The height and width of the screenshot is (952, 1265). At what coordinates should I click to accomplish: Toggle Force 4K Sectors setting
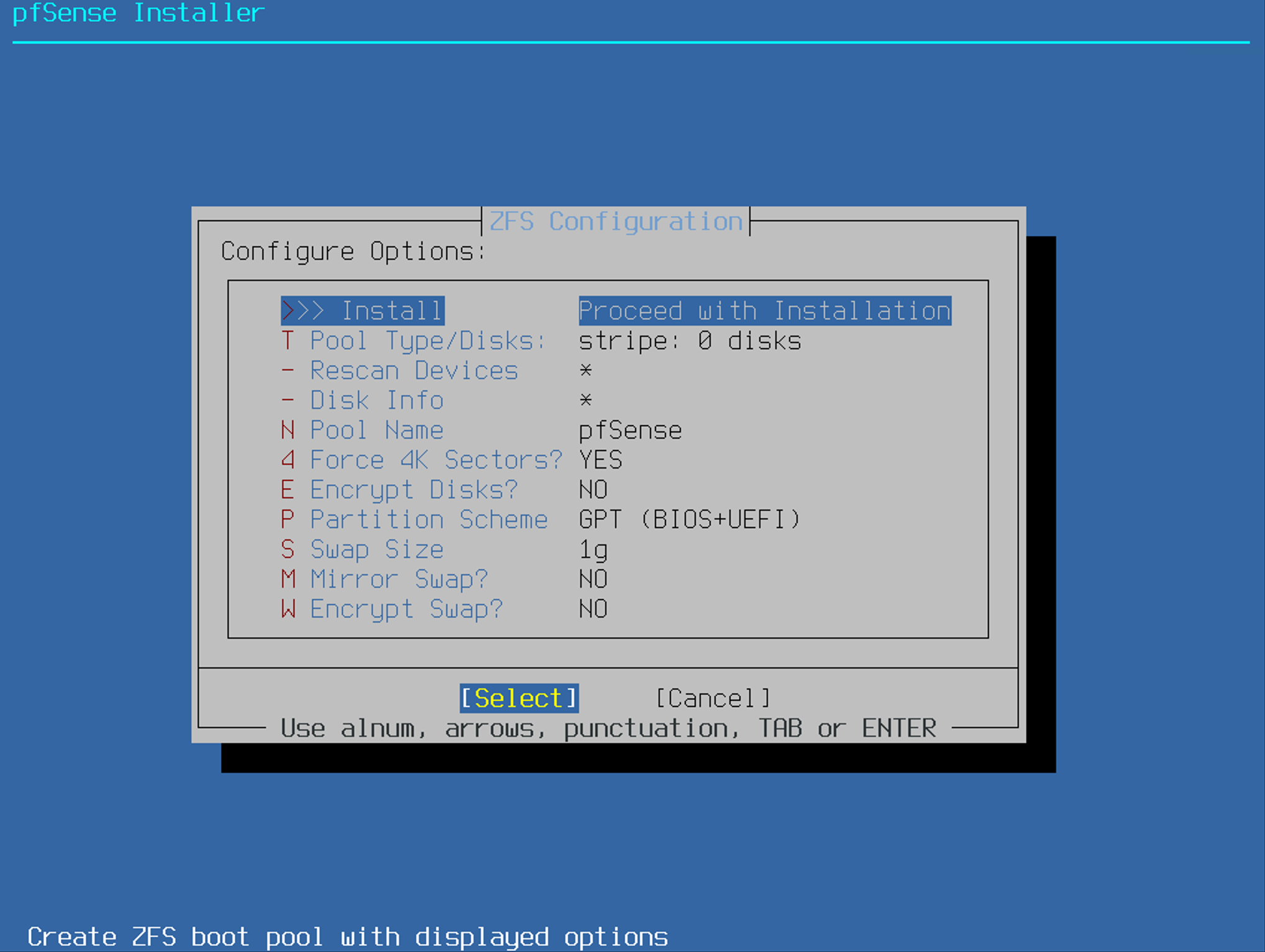[435, 460]
